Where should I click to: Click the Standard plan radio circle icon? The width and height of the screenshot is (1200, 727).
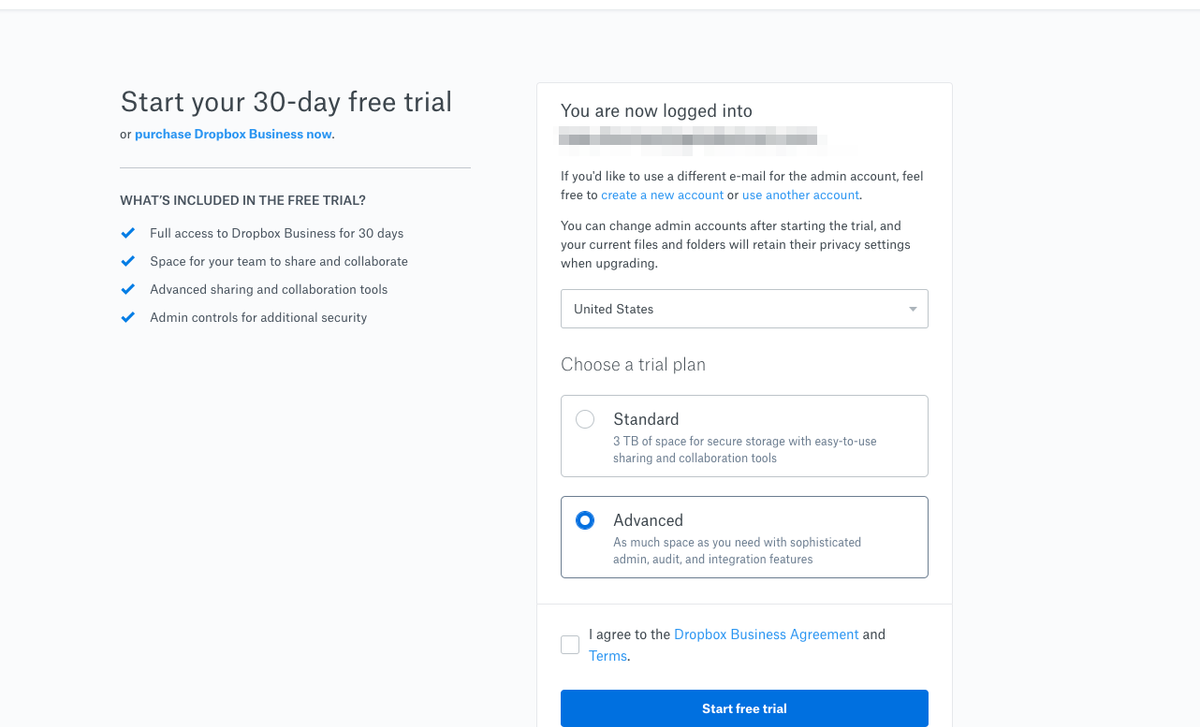(585, 419)
